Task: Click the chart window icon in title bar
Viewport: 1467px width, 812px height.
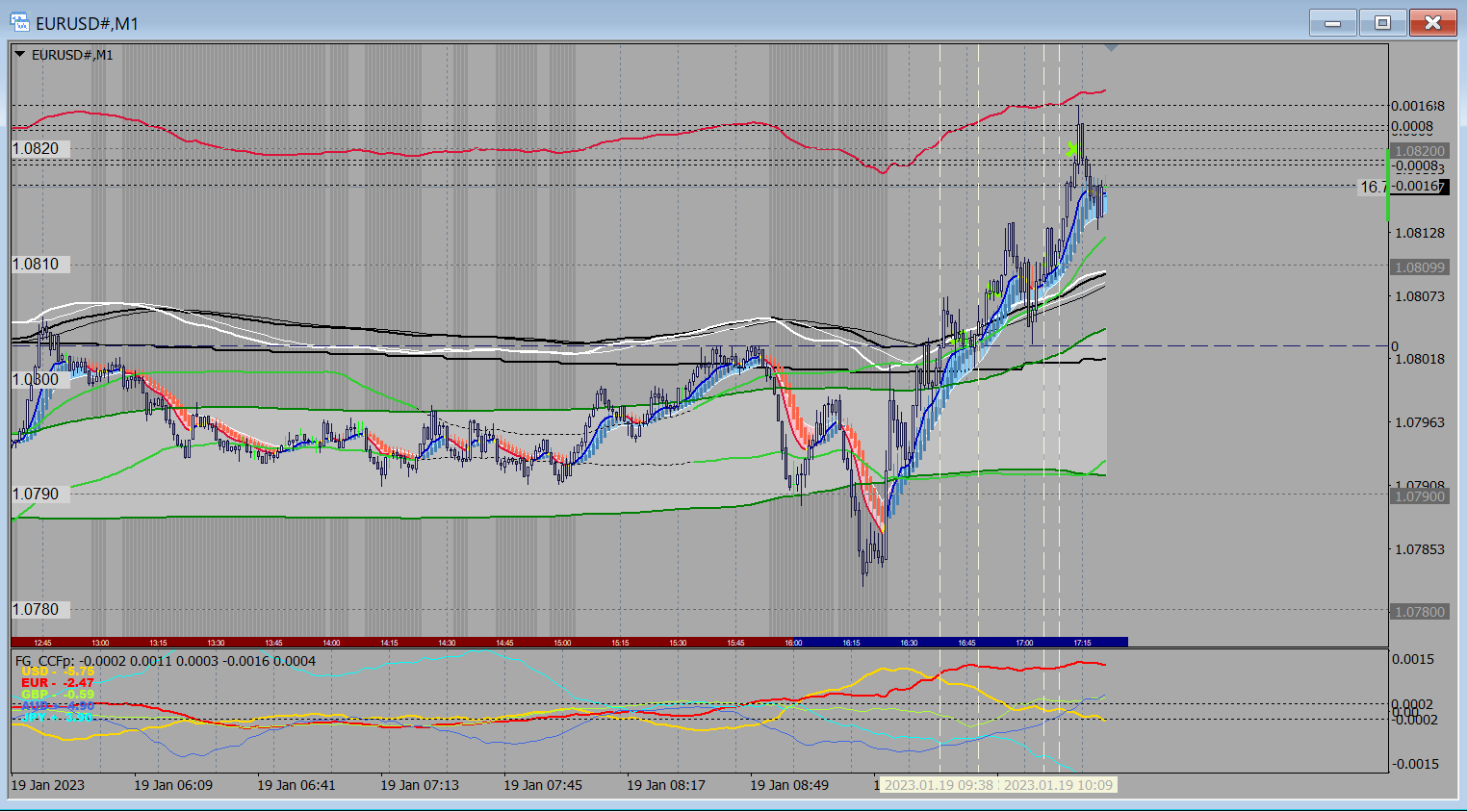Action: 19,22
